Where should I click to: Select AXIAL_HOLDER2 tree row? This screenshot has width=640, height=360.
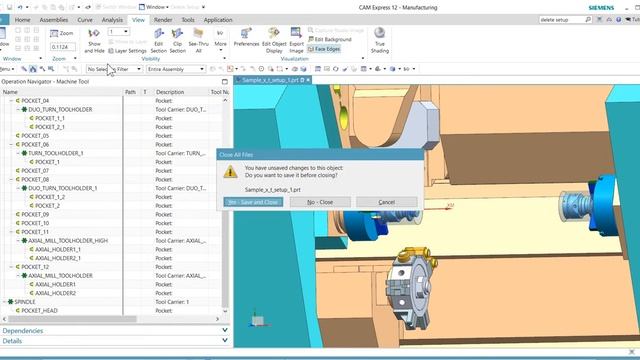tap(55, 293)
